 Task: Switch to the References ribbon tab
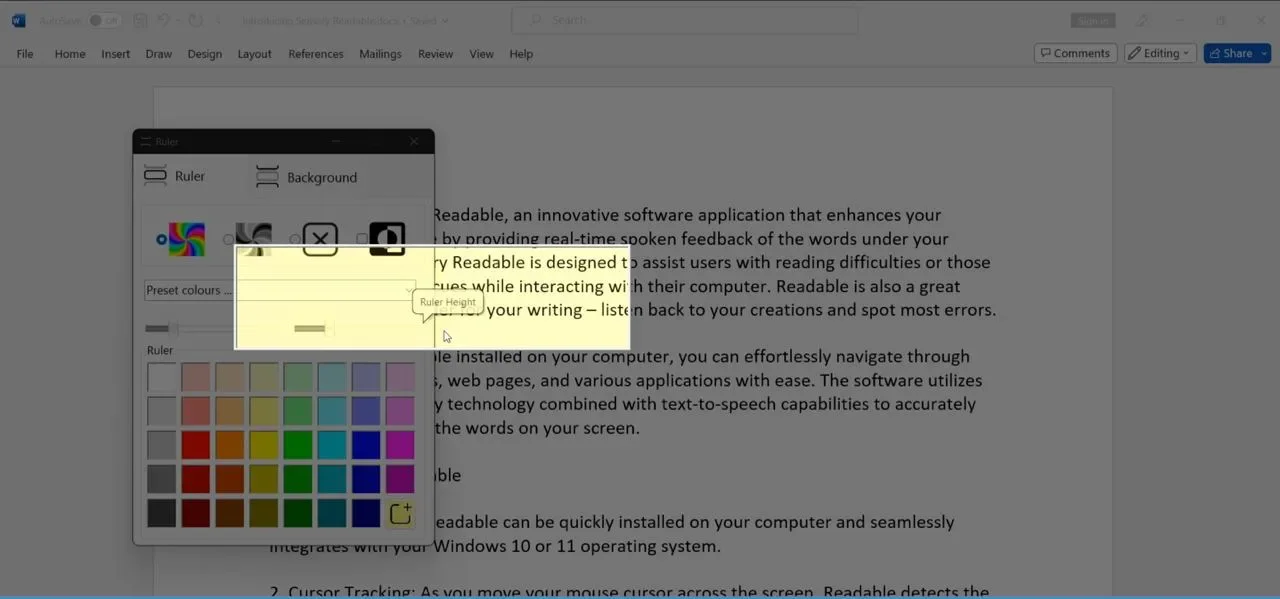(x=316, y=54)
